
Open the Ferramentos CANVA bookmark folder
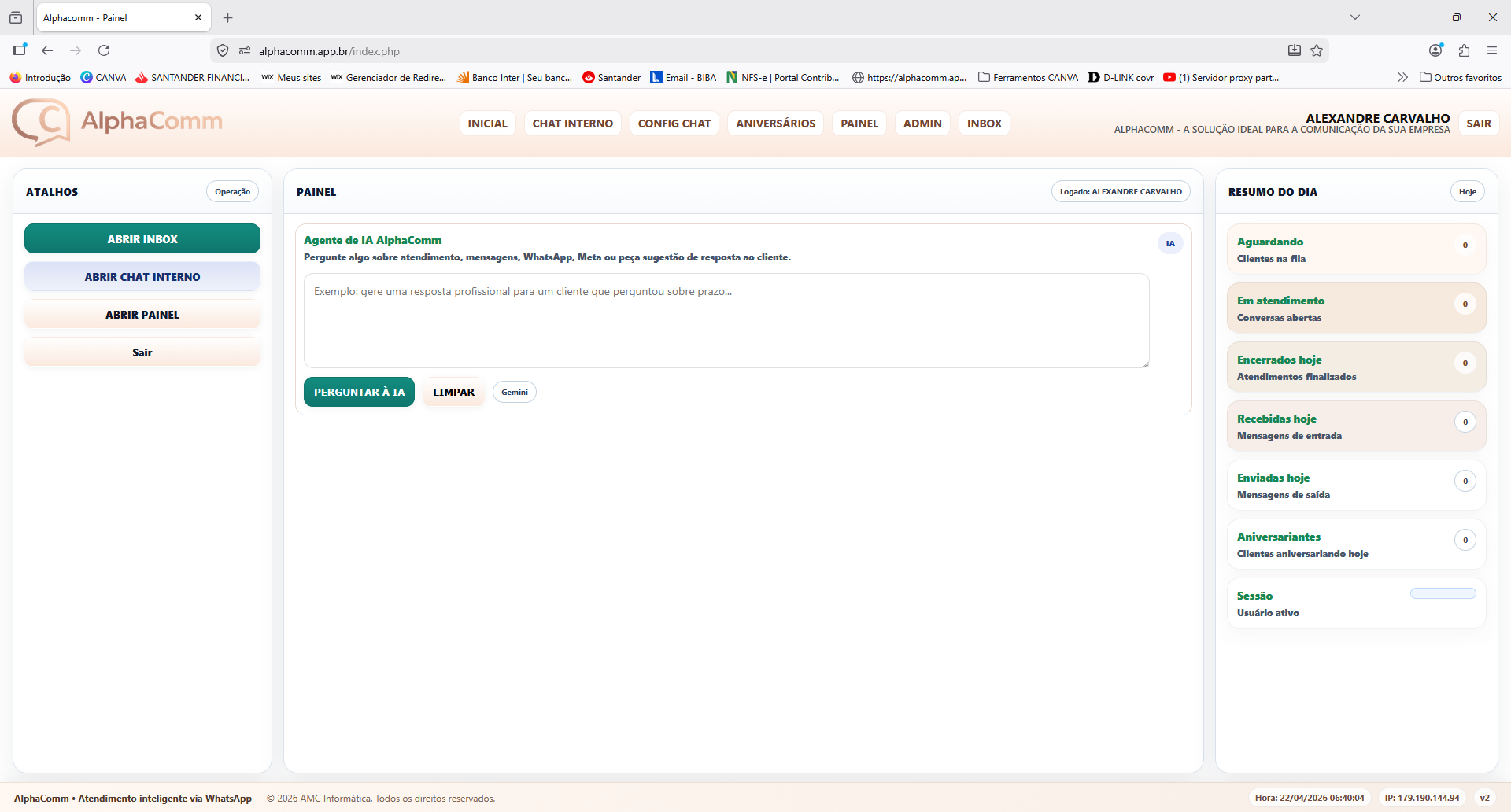[1028, 77]
